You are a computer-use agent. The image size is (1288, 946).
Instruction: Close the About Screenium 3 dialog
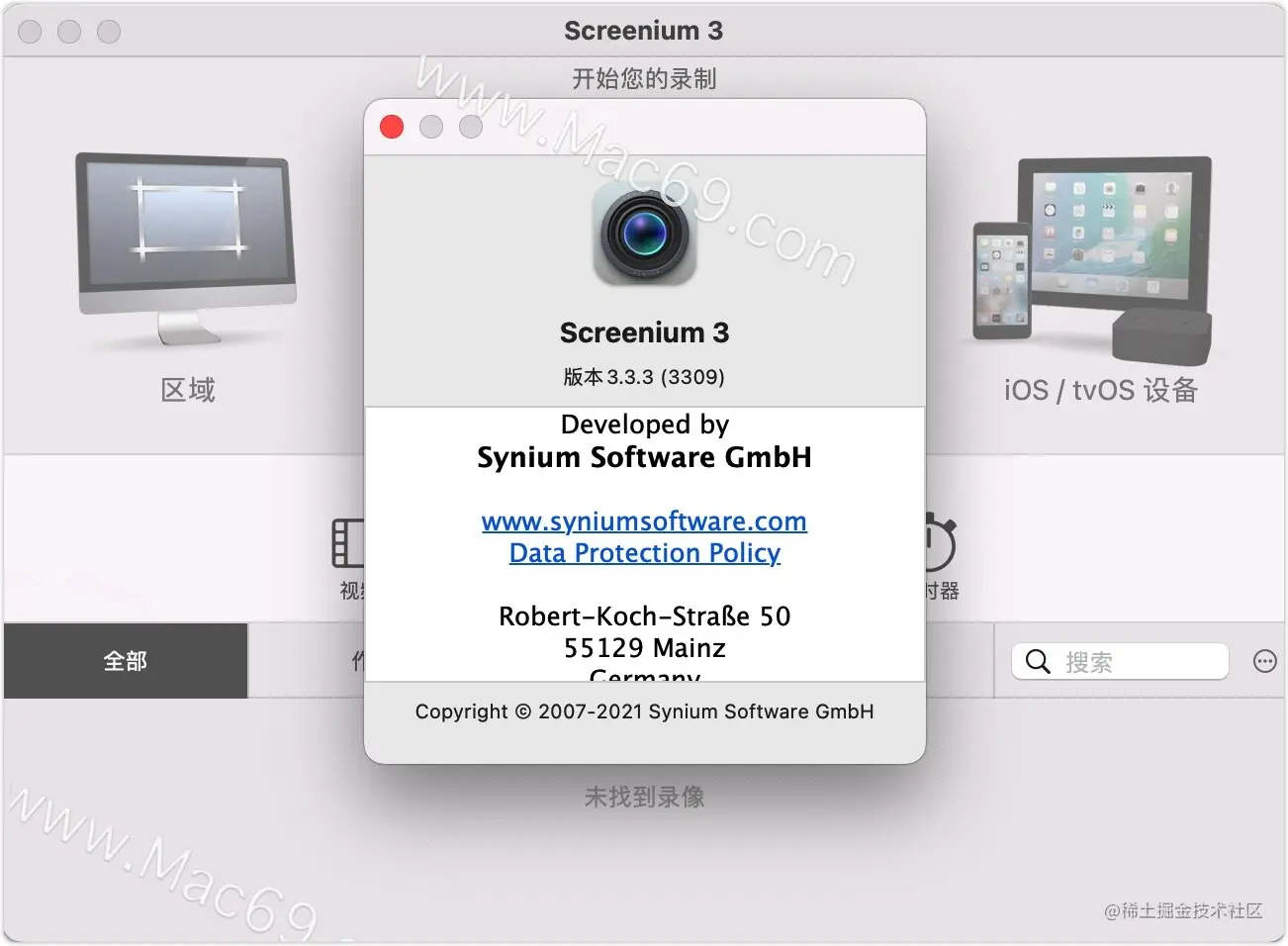click(x=392, y=127)
